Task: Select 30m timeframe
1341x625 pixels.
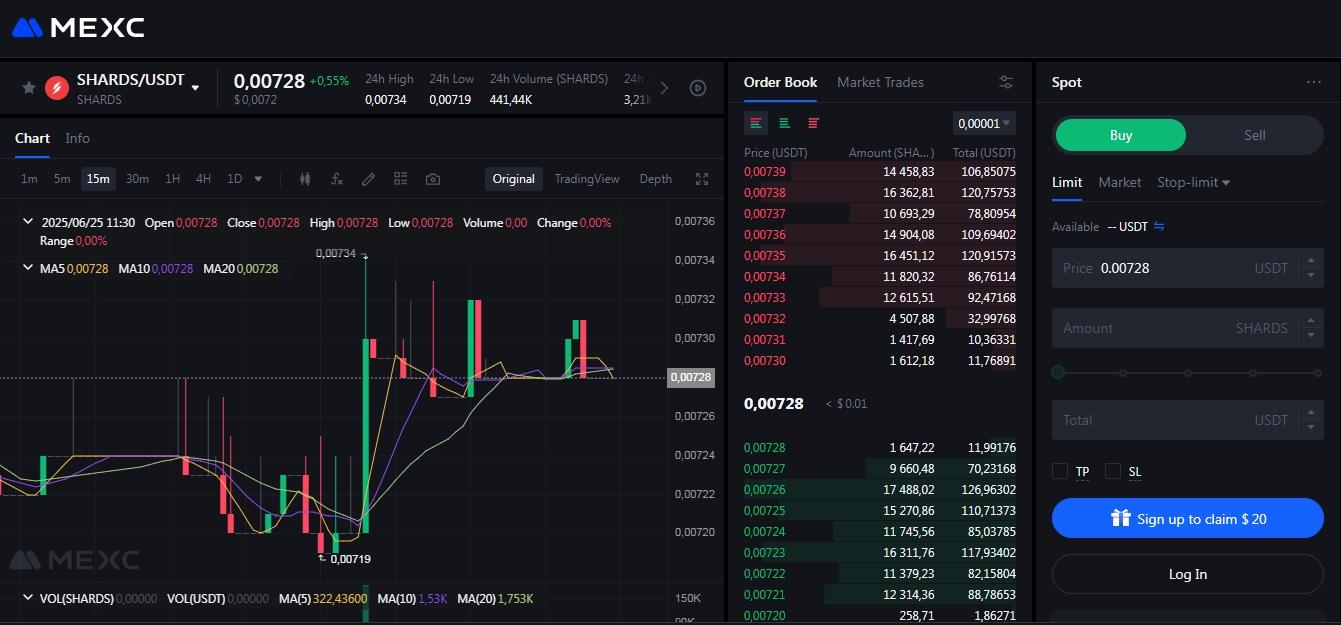Action: (137, 179)
